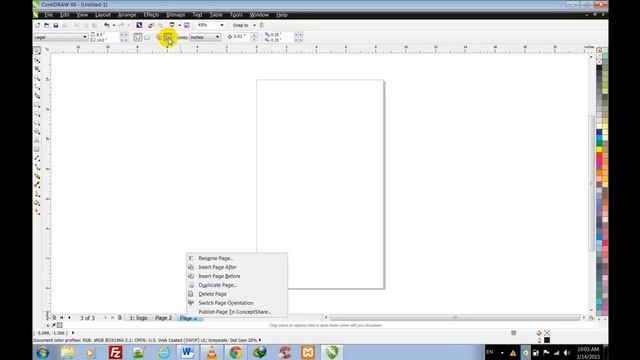
Task: Toggle the Current page layout button
Action: 168,37
